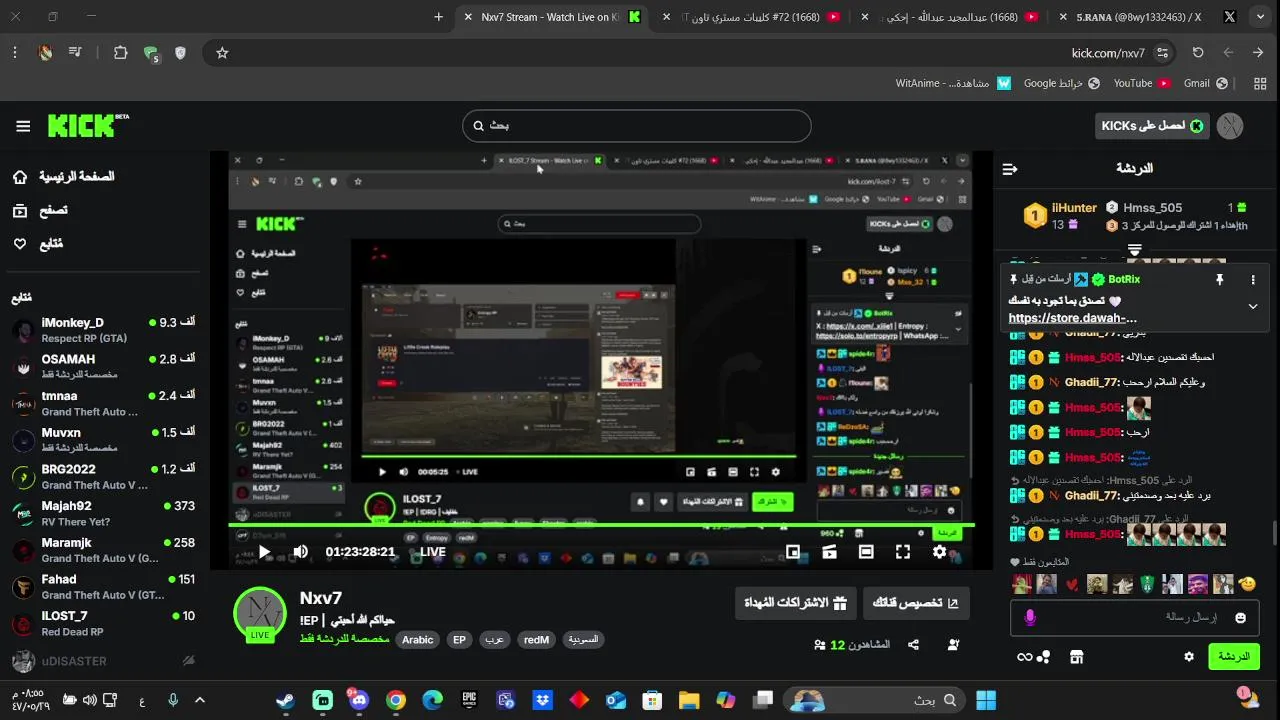Switch to the 5.RANA X tab
1280x720 pixels.
[x=1150, y=17]
